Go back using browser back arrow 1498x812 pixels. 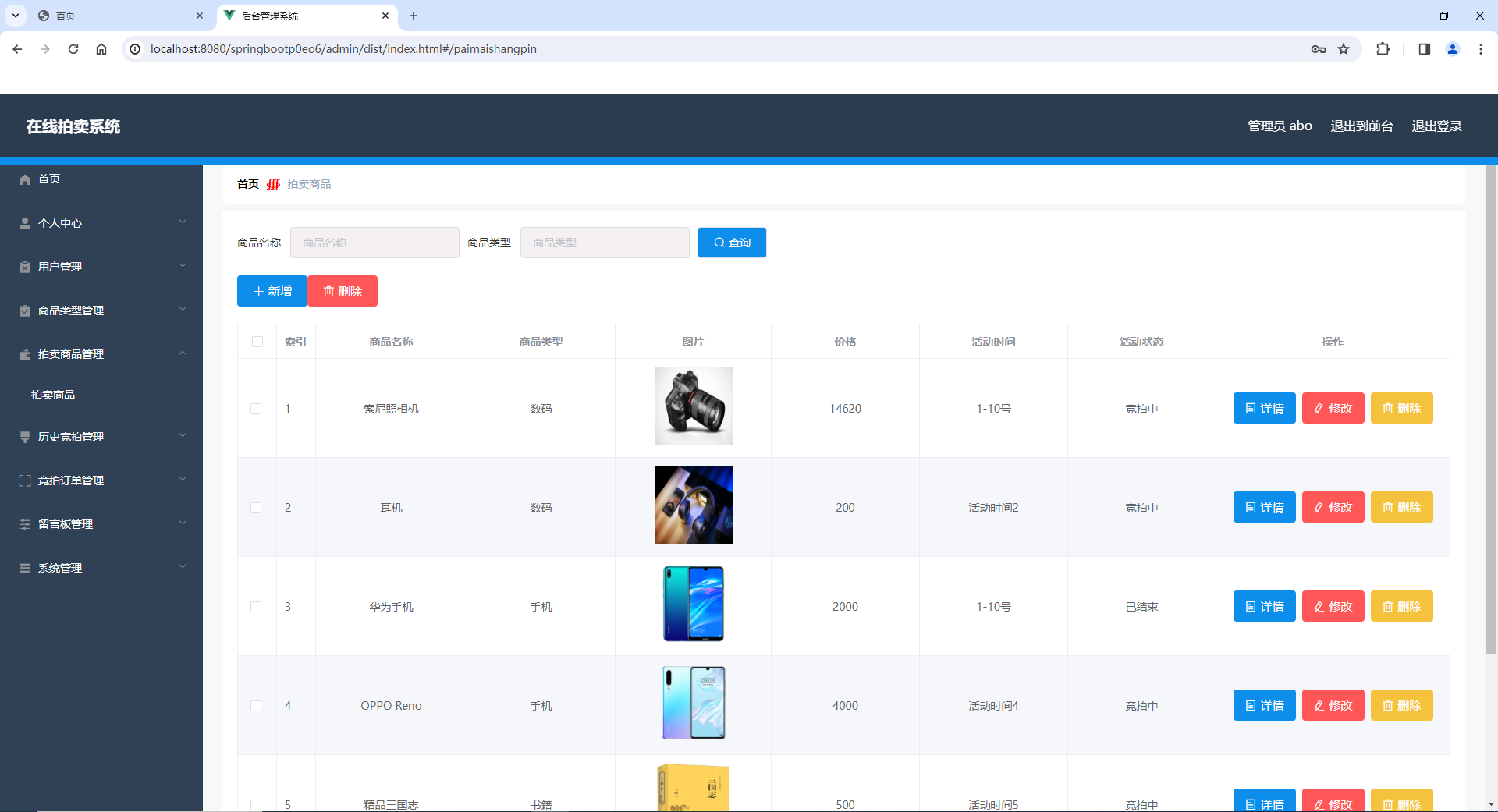17,49
